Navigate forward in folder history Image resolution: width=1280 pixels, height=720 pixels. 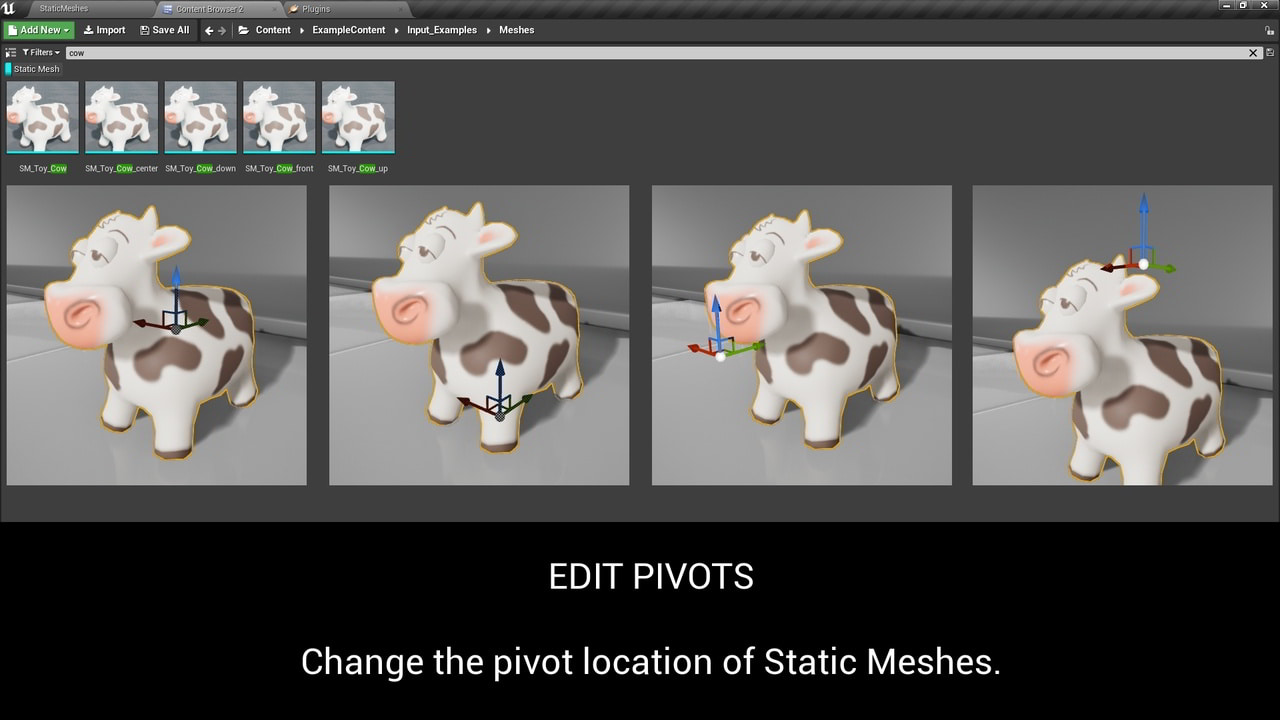pos(222,30)
